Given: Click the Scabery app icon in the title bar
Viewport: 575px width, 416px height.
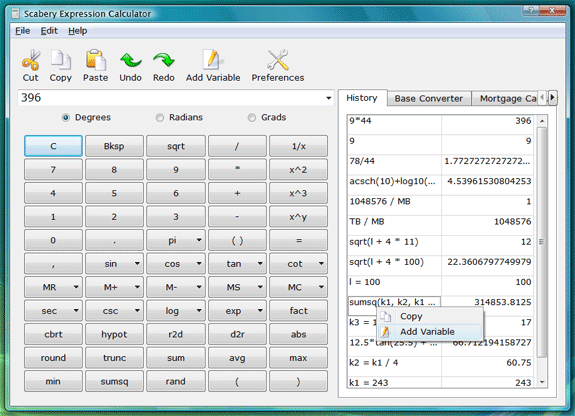Looking at the screenshot, I should (x=15, y=14).
